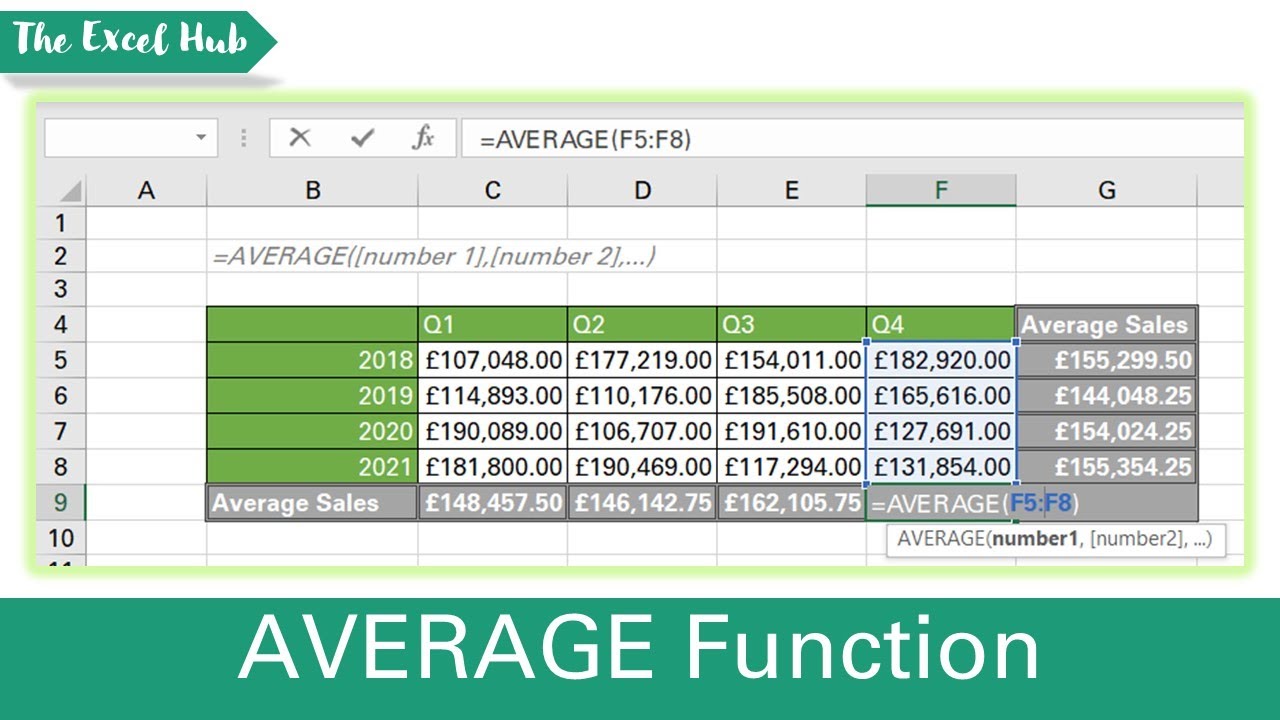The width and height of the screenshot is (1280, 720).
Task: Select cell with £190,089.00
Action: coord(493,431)
